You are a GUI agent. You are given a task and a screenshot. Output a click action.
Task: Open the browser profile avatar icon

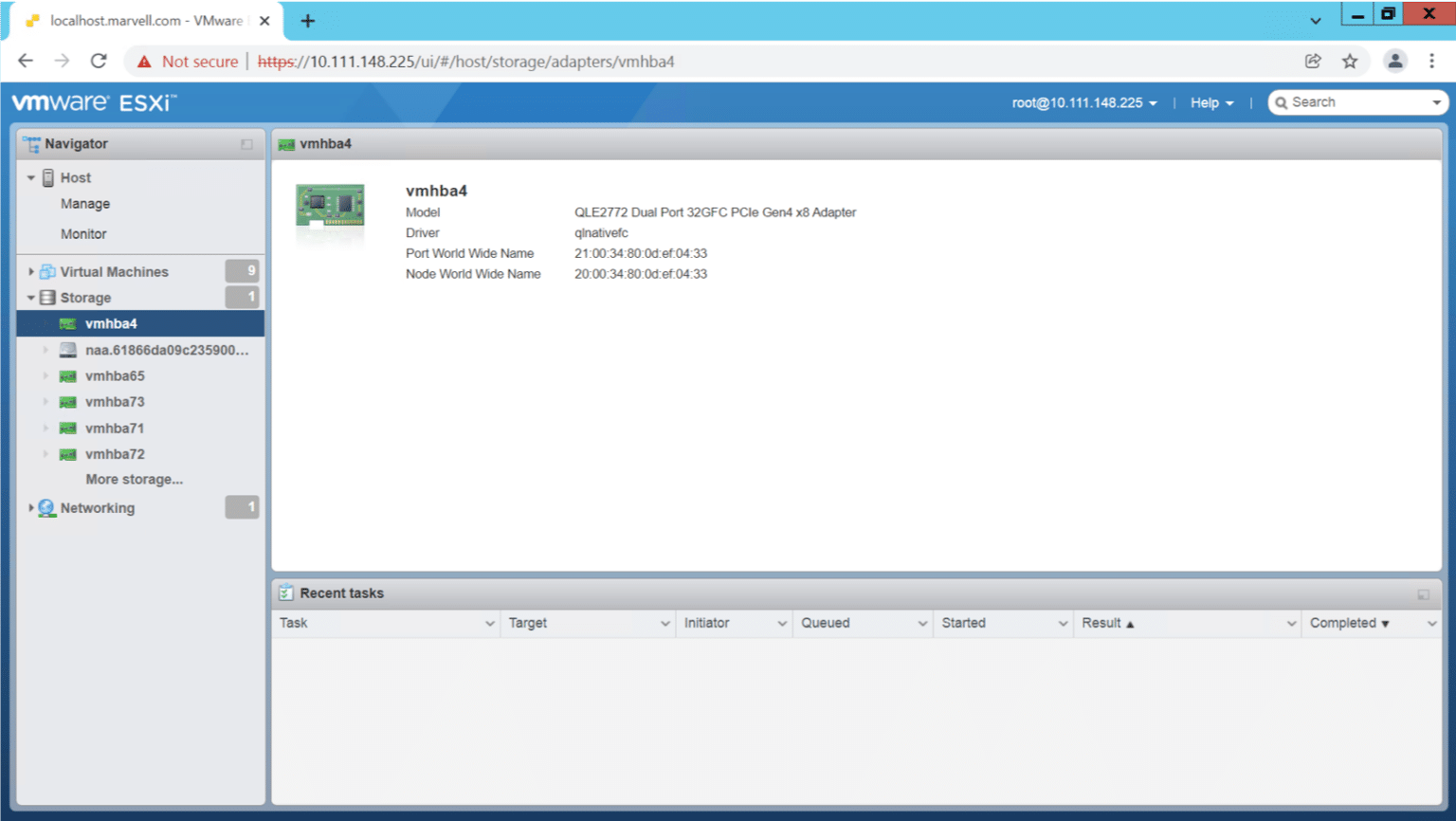pyautogui.click(x=1395, y=61)
